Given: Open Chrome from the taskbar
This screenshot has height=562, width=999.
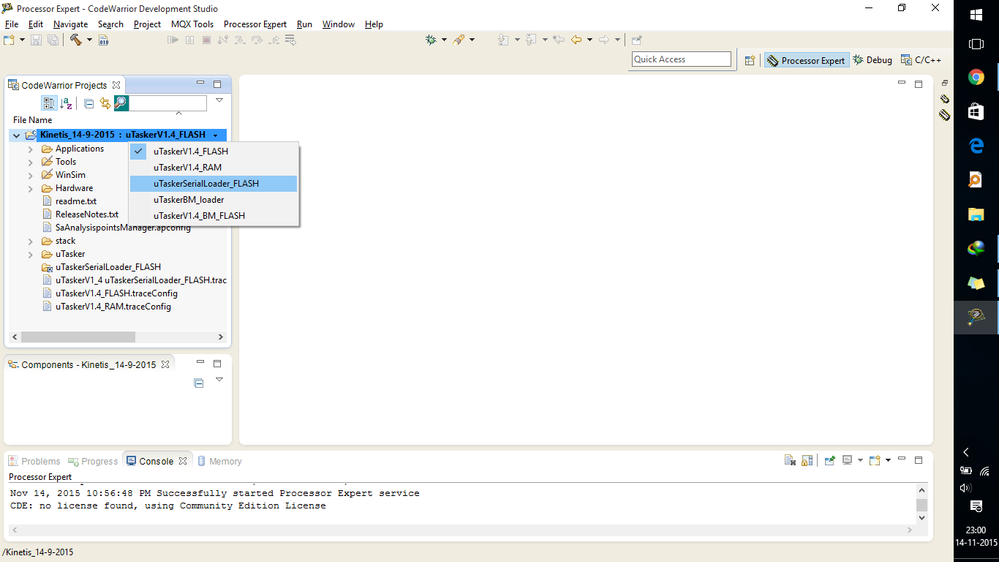Looking at the screenshot, I should [976, 77].
